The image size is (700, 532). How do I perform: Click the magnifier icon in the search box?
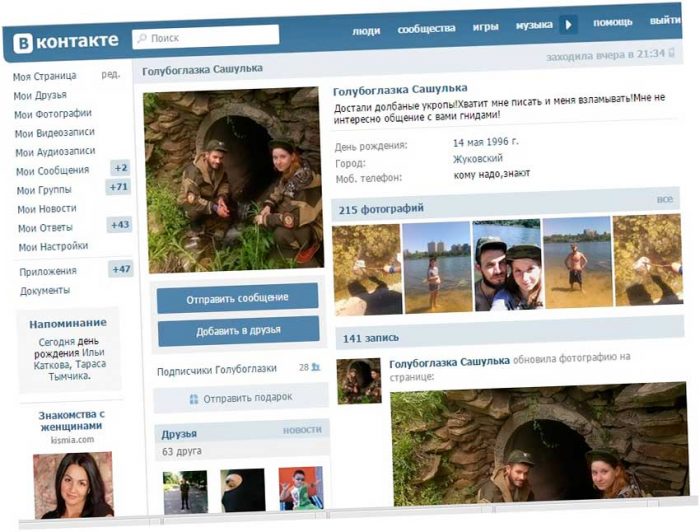pyautogui.click(x=142, y=37)
